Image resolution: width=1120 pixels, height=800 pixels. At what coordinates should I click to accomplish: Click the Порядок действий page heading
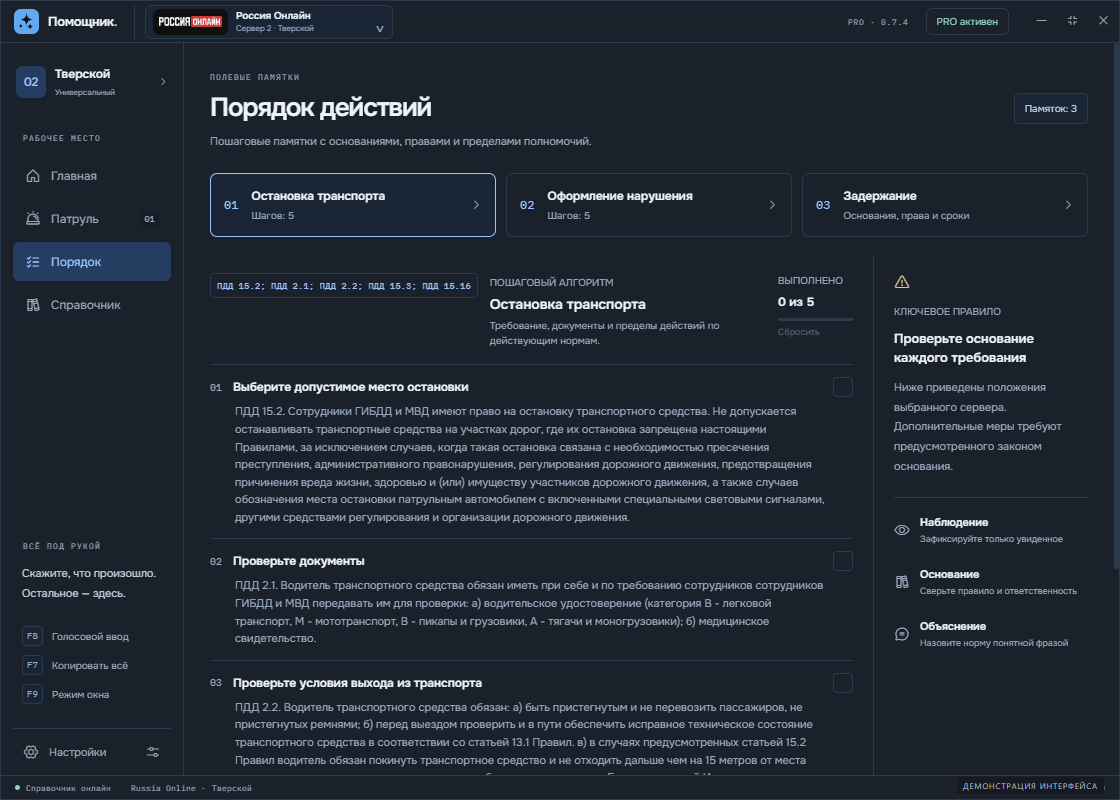coord(321,107)
